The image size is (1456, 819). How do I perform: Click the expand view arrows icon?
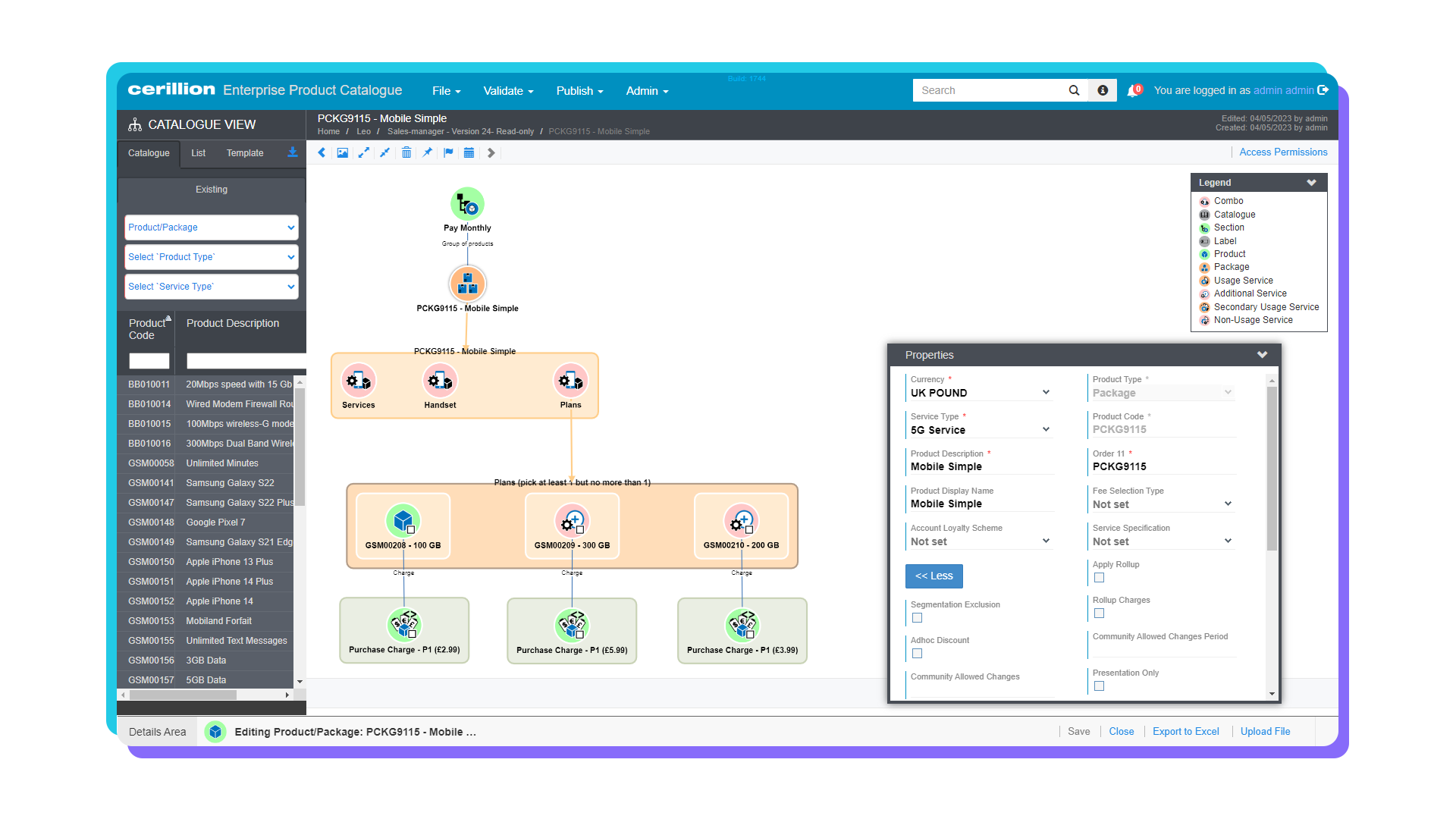click(363, 152)
